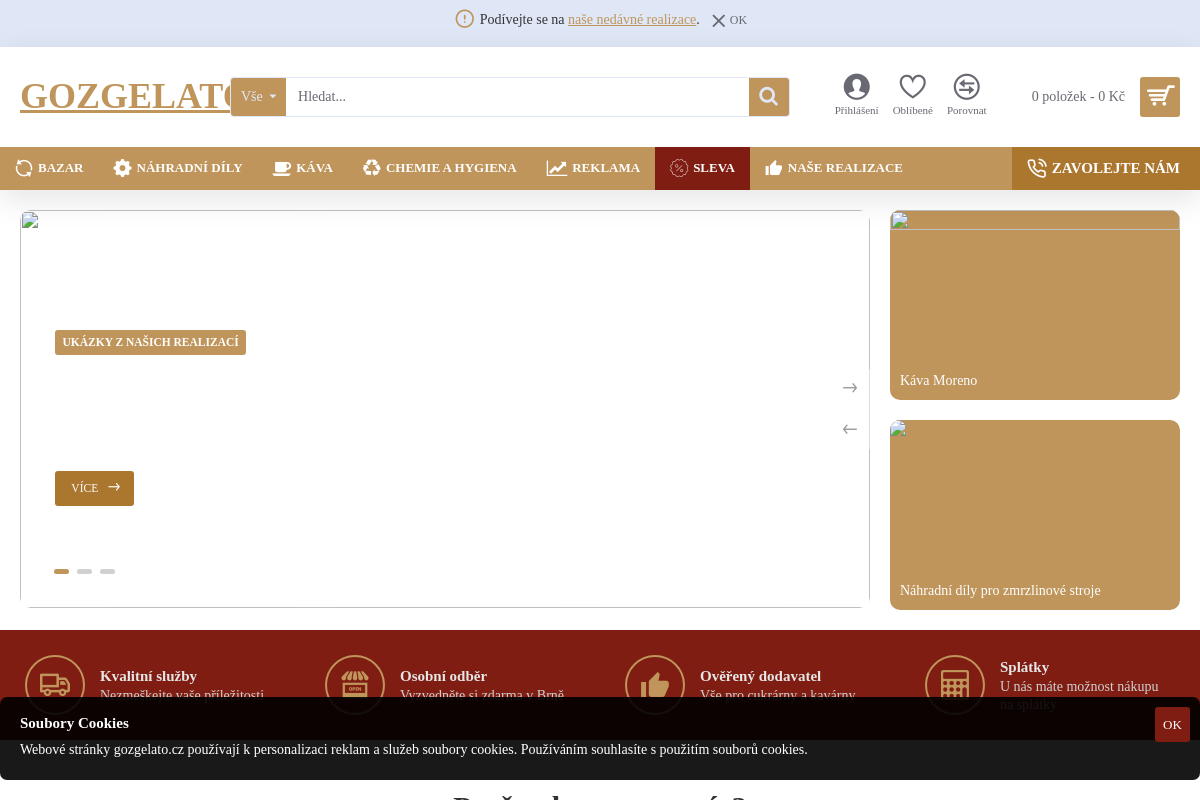Click the search magnifier button
This screenshot has height=800, width=1200.
pos(768,97)
